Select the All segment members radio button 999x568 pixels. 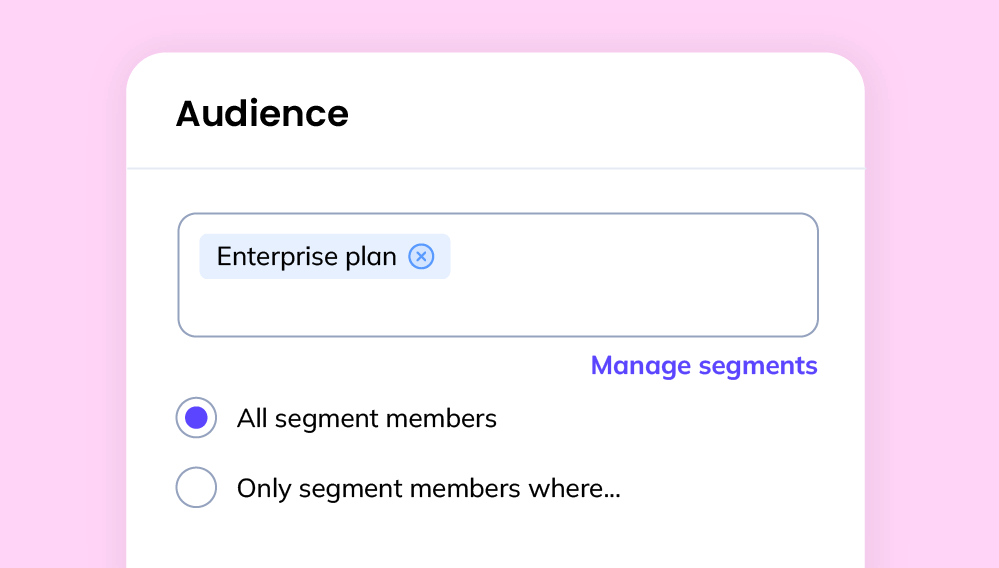(x=196, y=418)
